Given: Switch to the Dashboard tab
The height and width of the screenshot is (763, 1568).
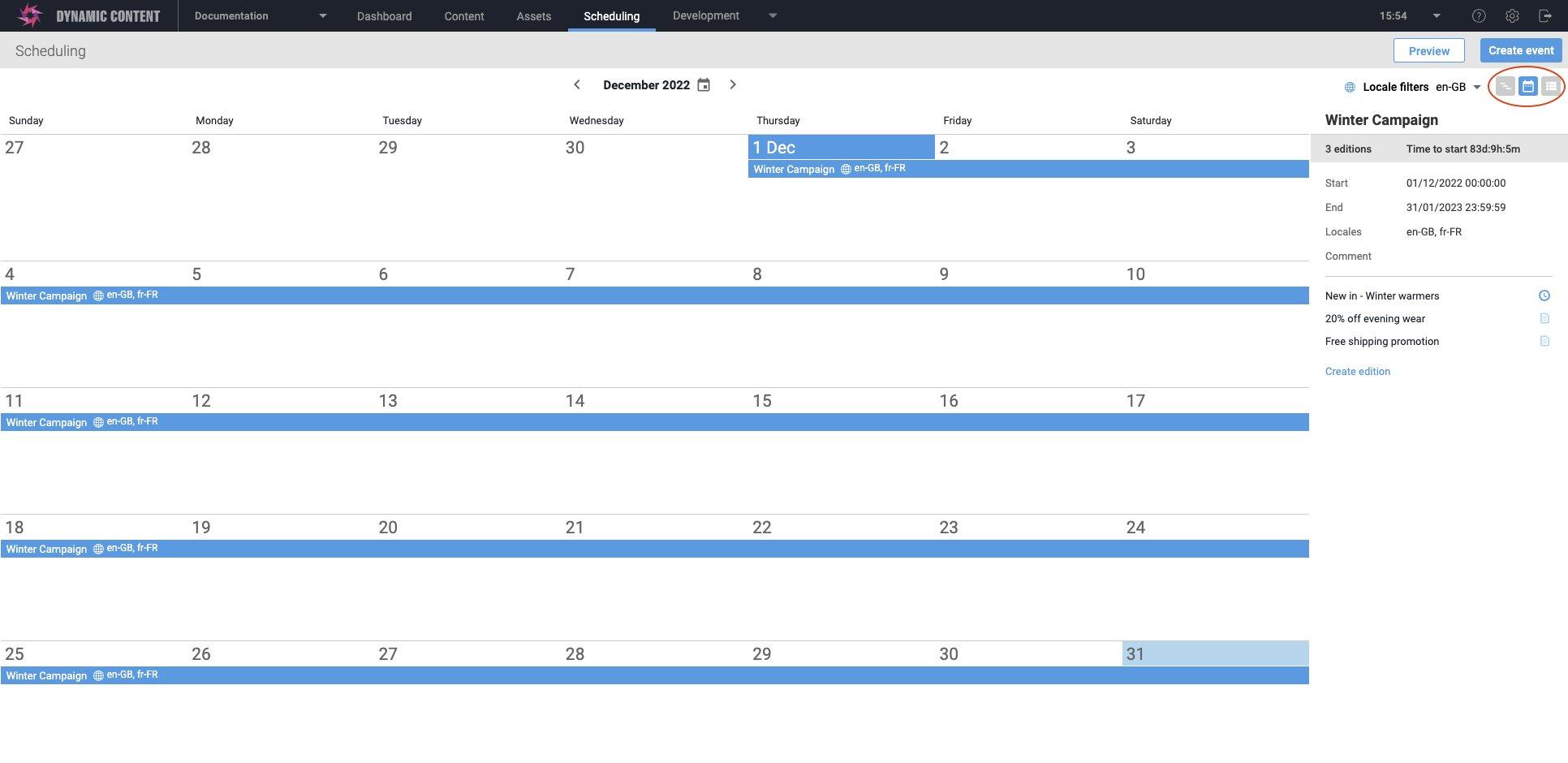Looking at the screenshot, I should tap(384, 15).
